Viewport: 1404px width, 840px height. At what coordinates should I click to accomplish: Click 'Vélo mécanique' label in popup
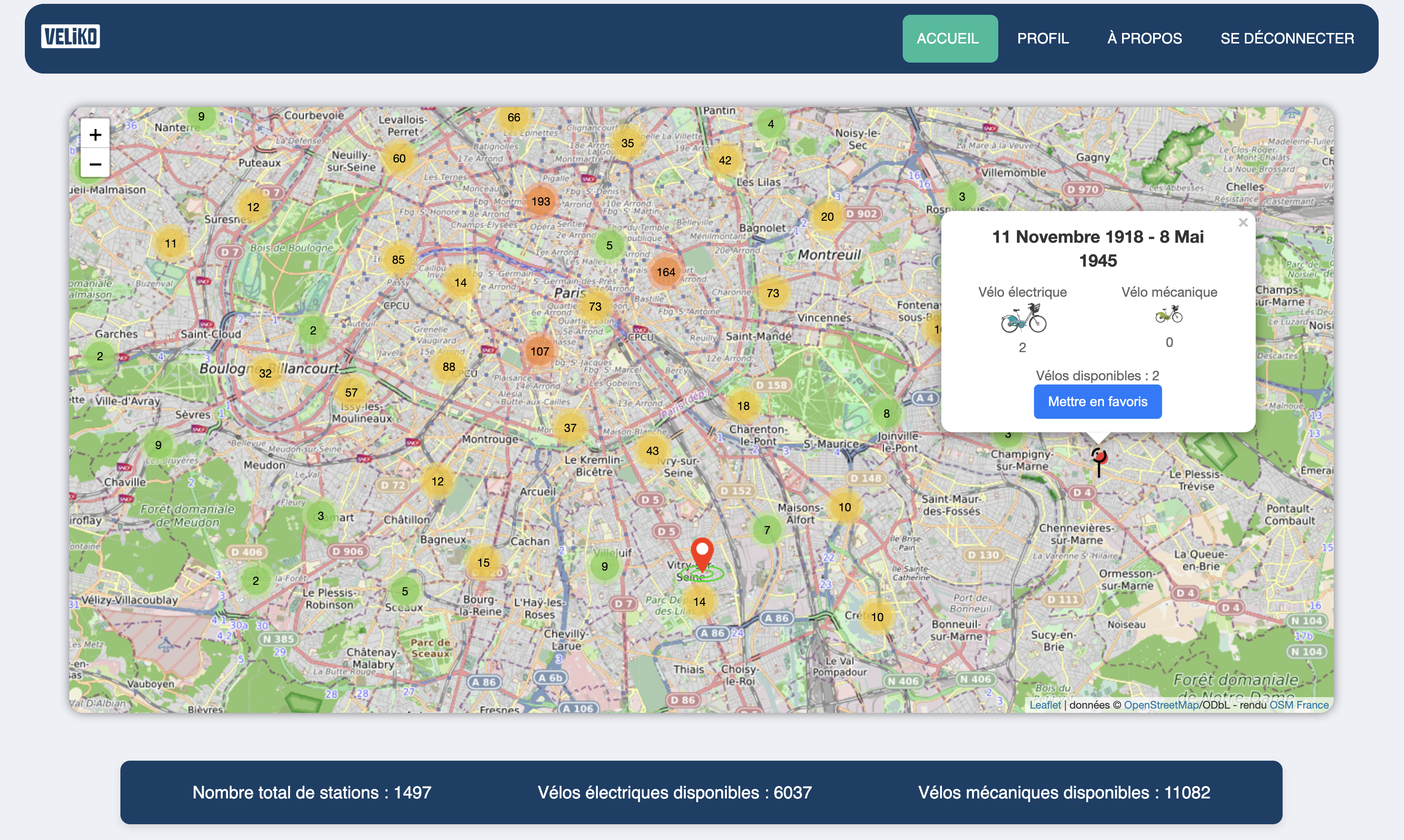click(1169, 292)
